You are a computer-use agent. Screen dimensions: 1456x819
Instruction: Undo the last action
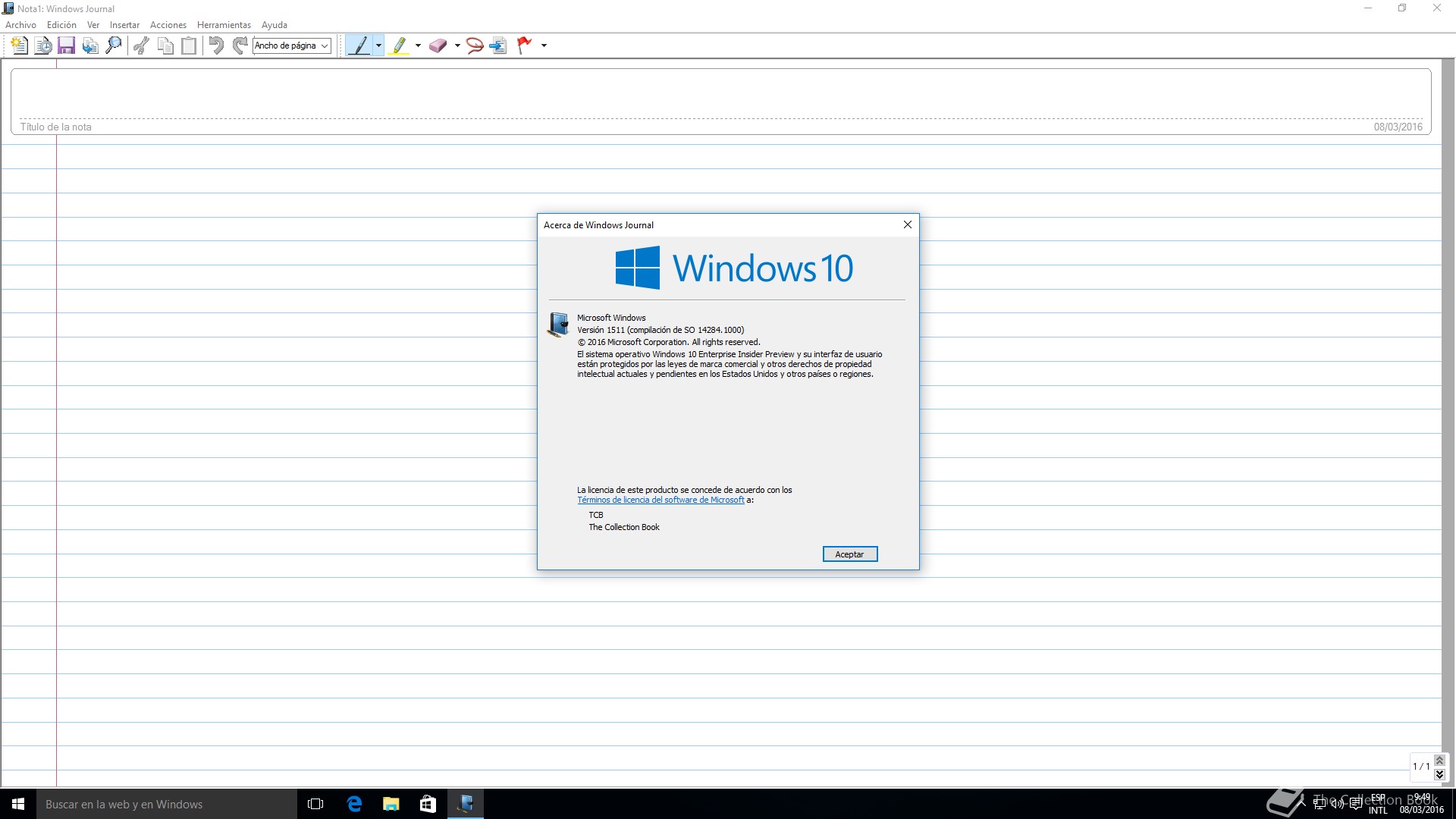[216, 45]
